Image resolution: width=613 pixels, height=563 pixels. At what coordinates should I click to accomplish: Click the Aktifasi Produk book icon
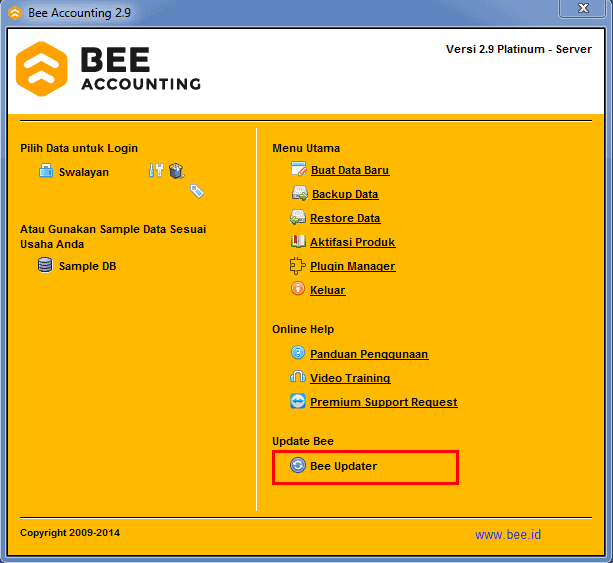tap(298, 241)
